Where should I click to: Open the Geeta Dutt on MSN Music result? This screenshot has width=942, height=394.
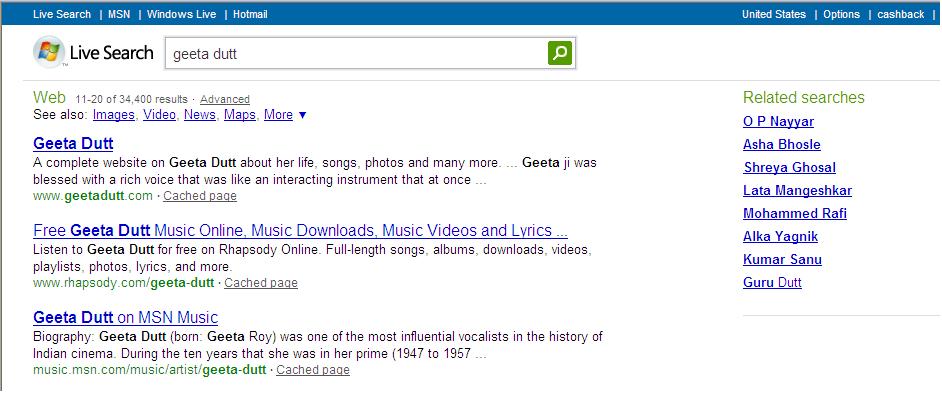pos(126,317)
